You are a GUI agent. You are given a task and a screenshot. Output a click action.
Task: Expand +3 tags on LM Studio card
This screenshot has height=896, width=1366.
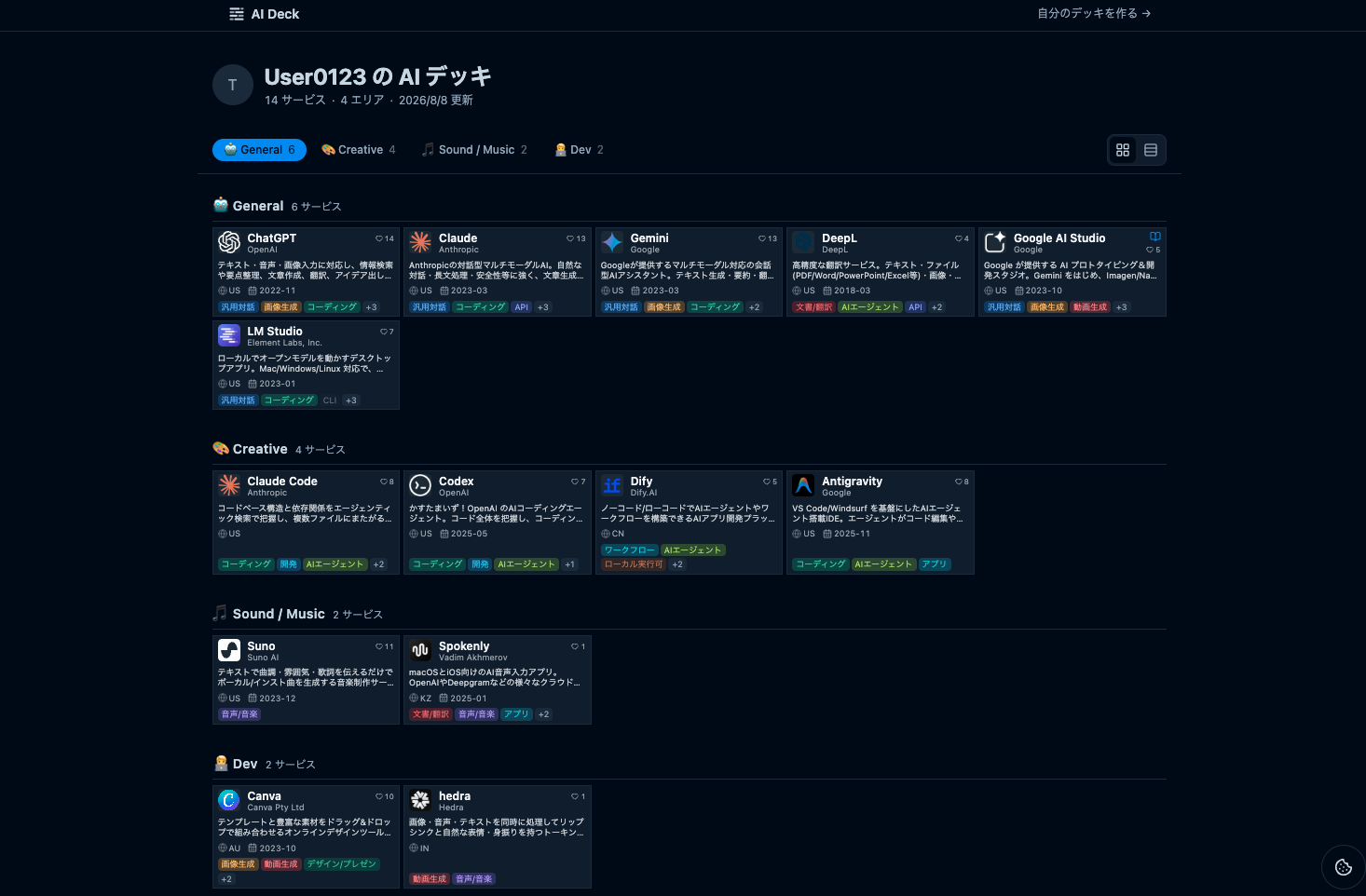pyautogui.click(x=351, y=400)
